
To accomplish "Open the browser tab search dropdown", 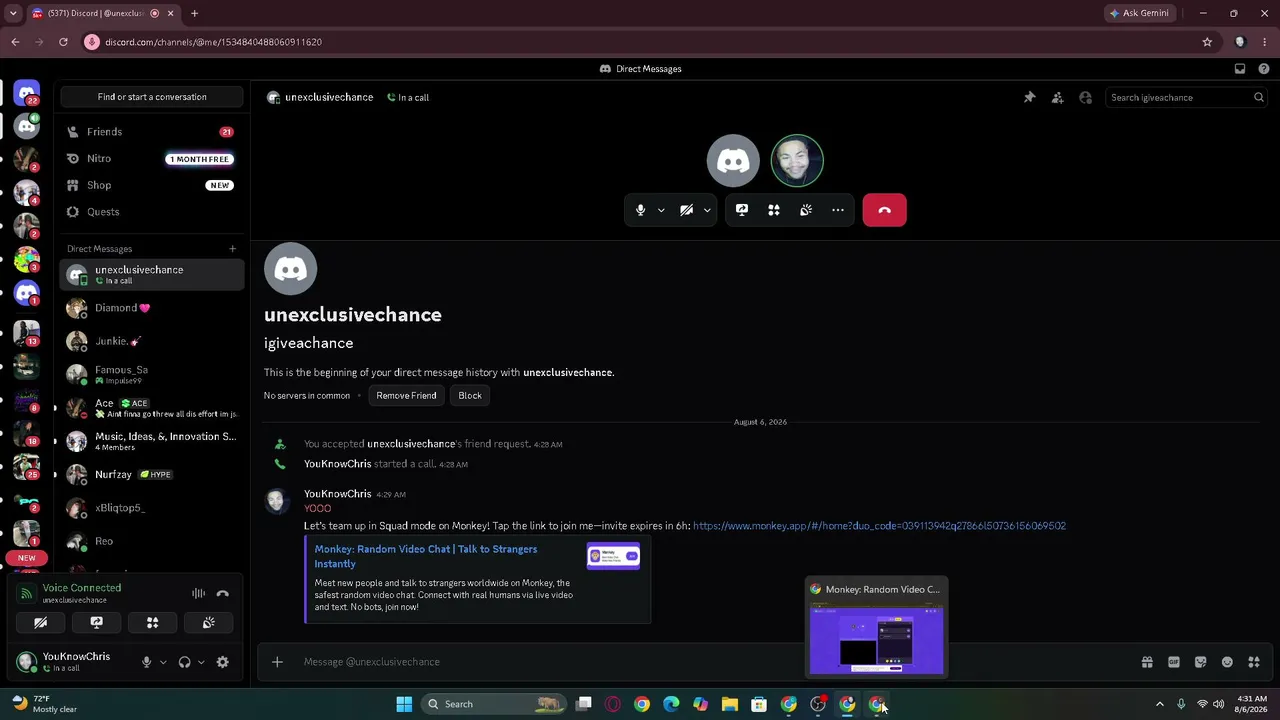I will (x=13, y=13).
